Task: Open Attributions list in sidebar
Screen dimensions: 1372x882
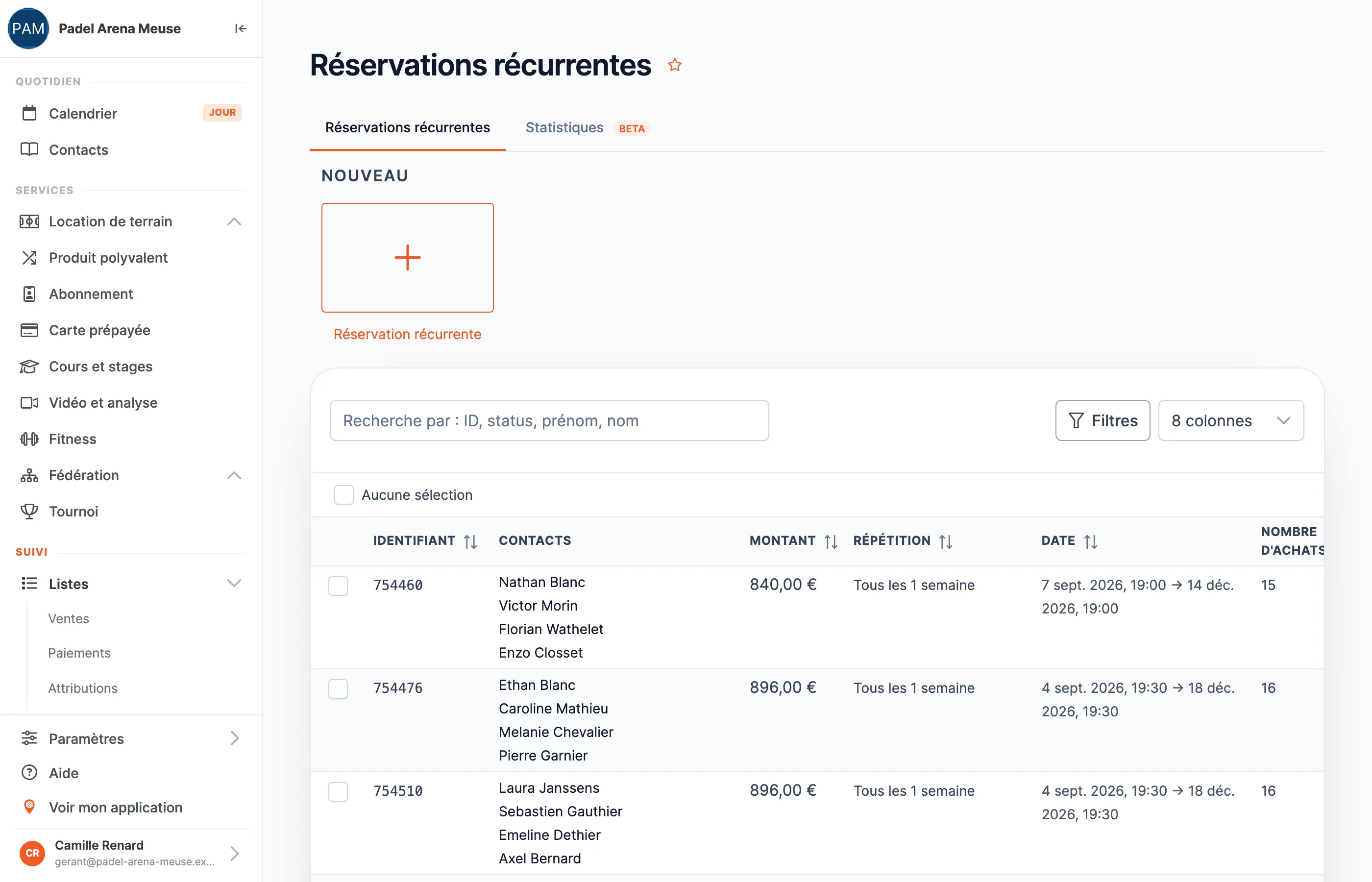Action: pos(83,688)
